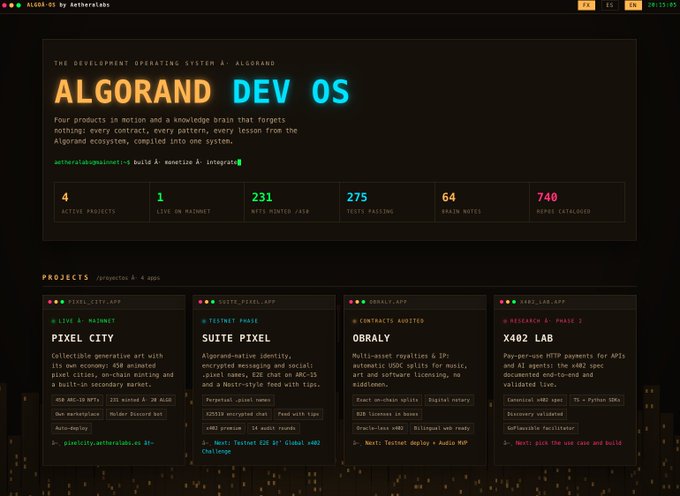Click the 'CONTRACTS AUDITED' status badge
The image size is (680, 496).
tap(388, 321)
